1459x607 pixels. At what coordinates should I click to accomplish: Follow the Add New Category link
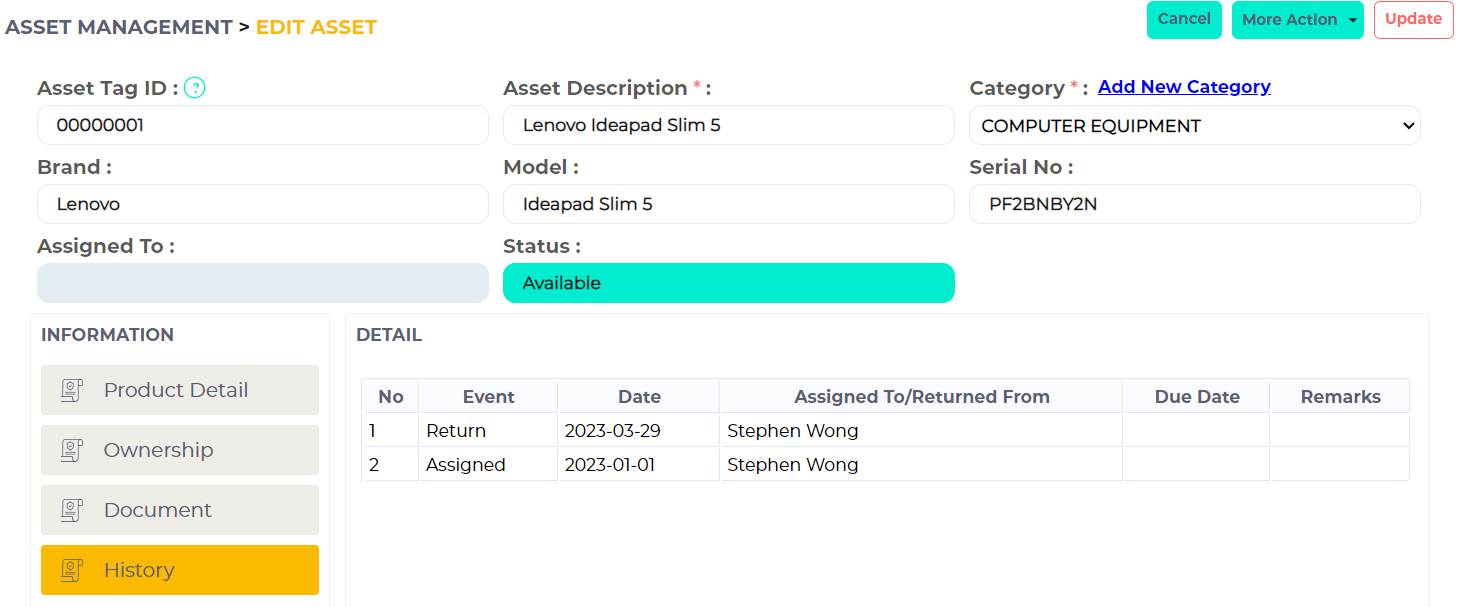coord(1184,87)
